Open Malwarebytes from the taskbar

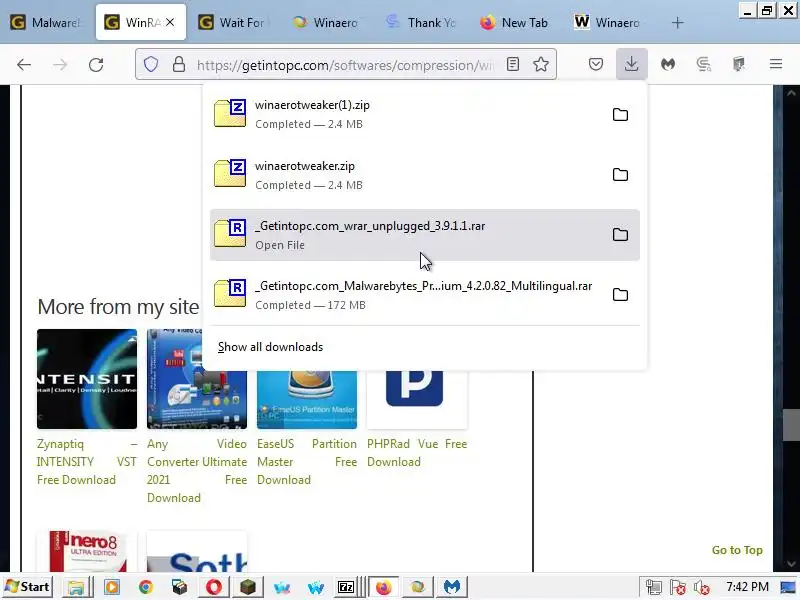pos(452,587)
